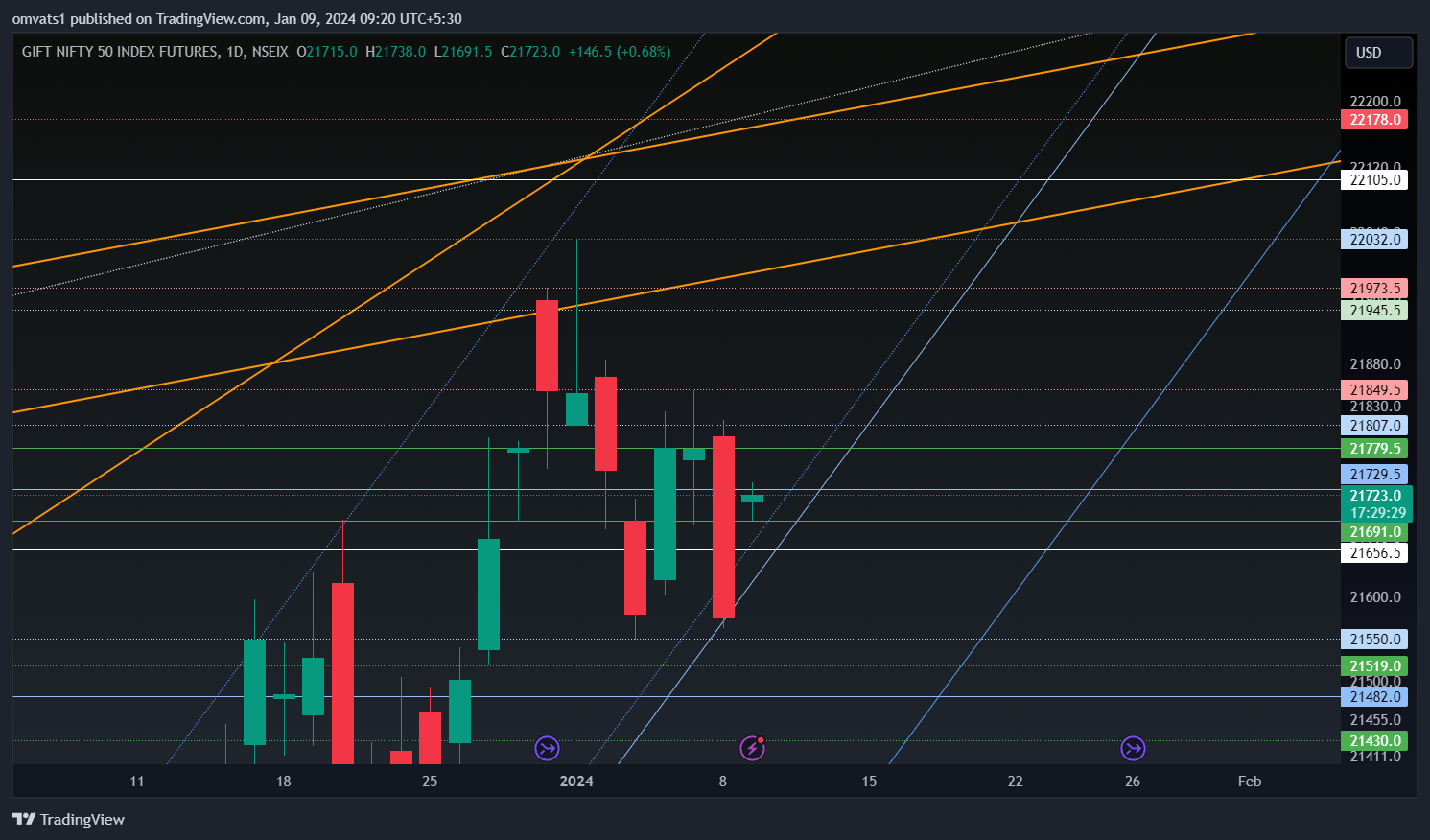The width and height of the screenshot is (1430, 840).
Task: Click the 2024 label on the time axis
Action: click(x=576, y=782)
